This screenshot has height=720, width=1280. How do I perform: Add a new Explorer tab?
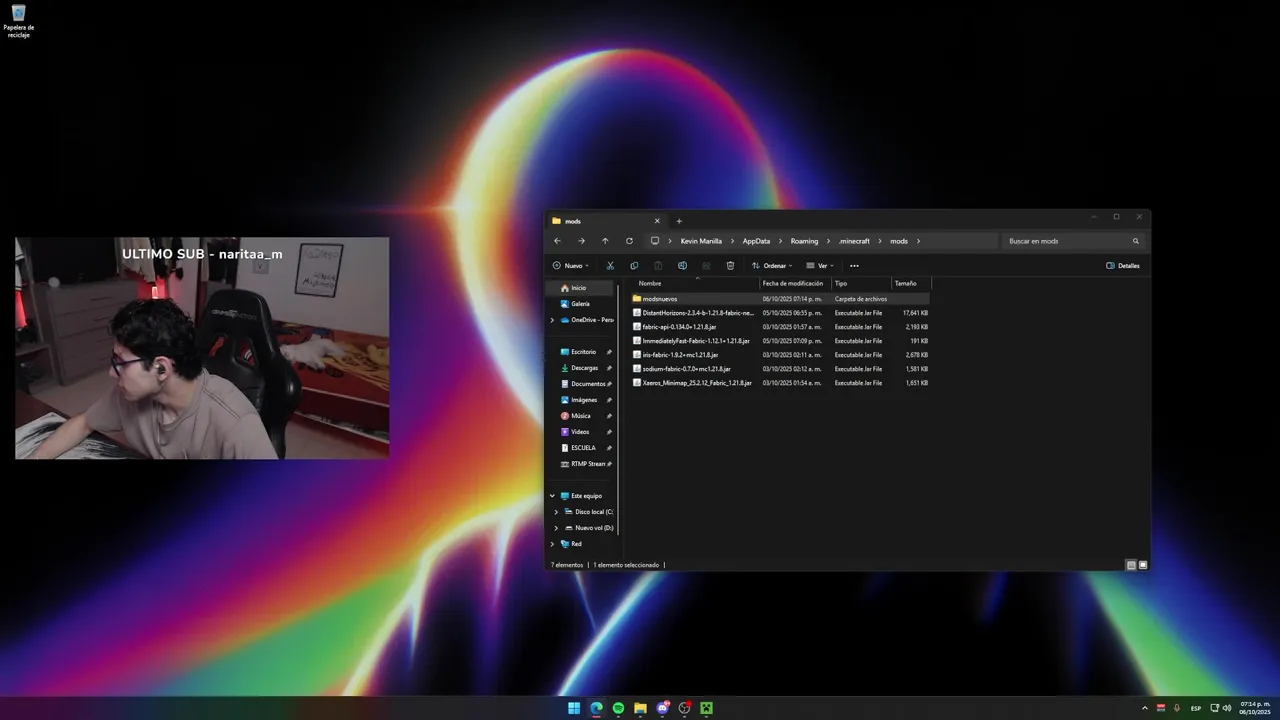pos(679,221)
